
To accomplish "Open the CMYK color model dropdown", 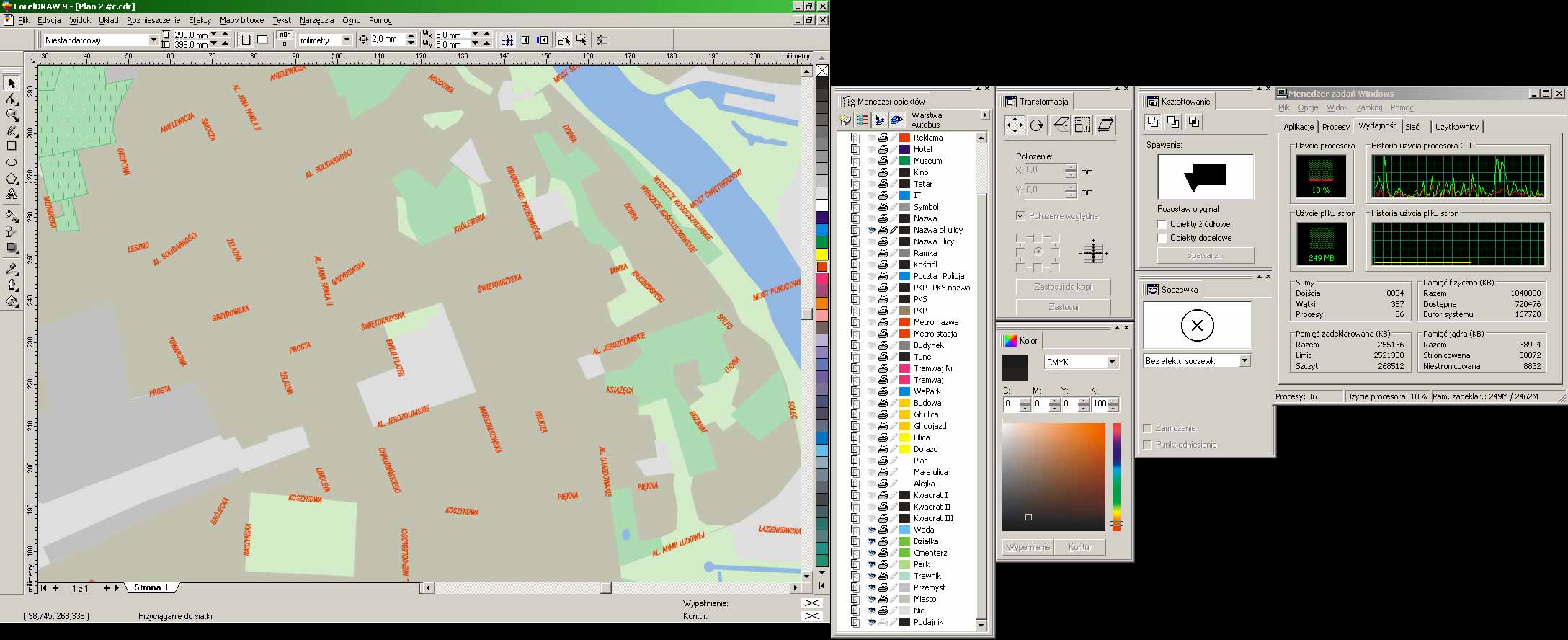I will (1112, 362).
